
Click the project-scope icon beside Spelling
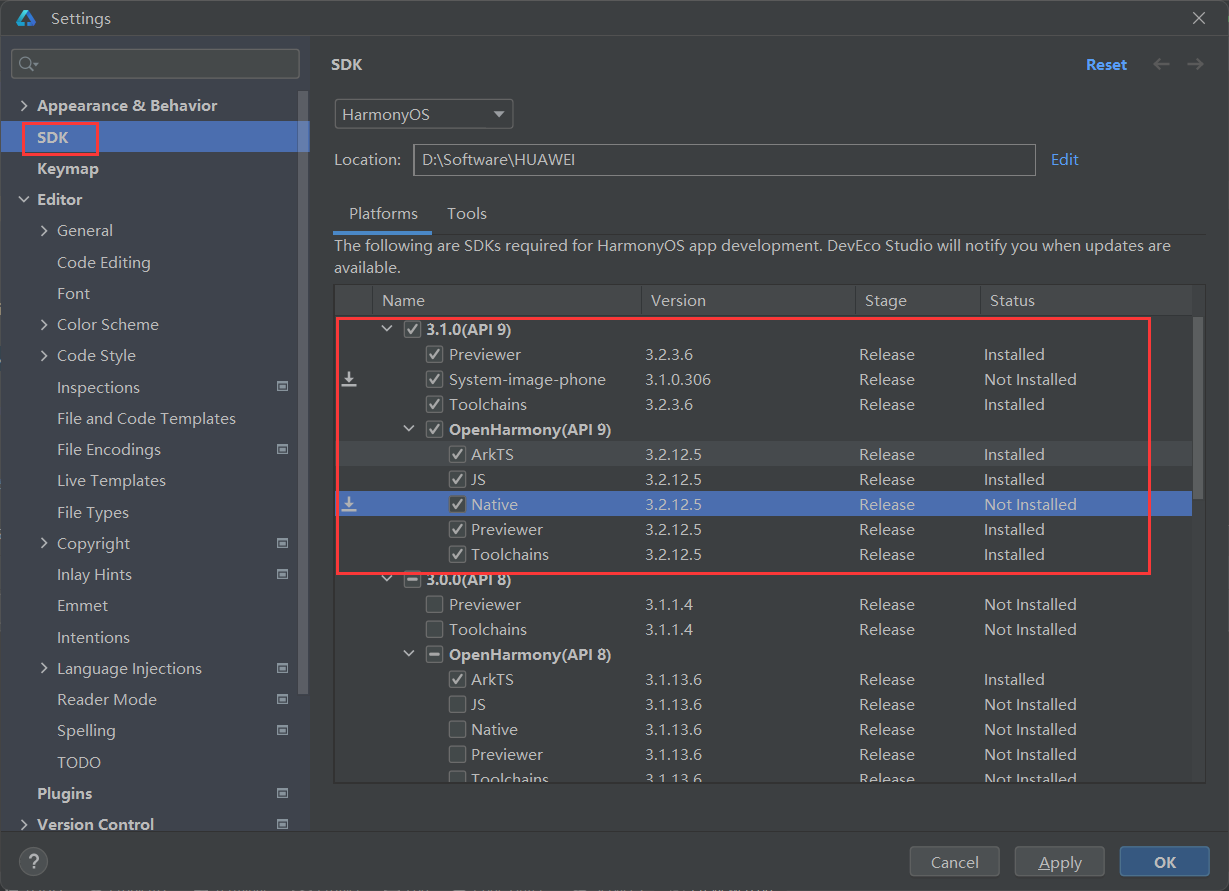click(x=282, y=730)
